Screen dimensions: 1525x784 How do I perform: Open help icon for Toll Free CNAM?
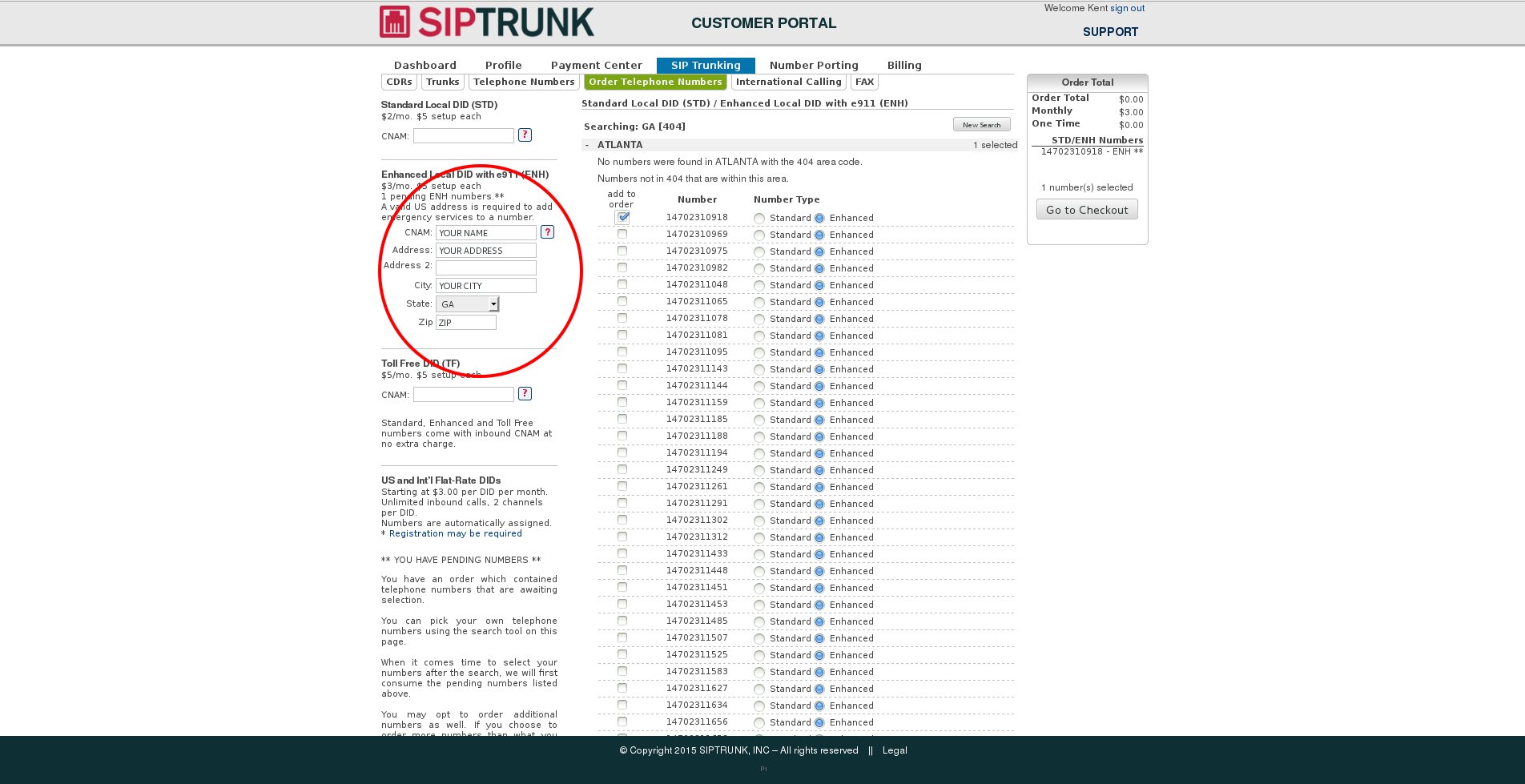point(525,394)
